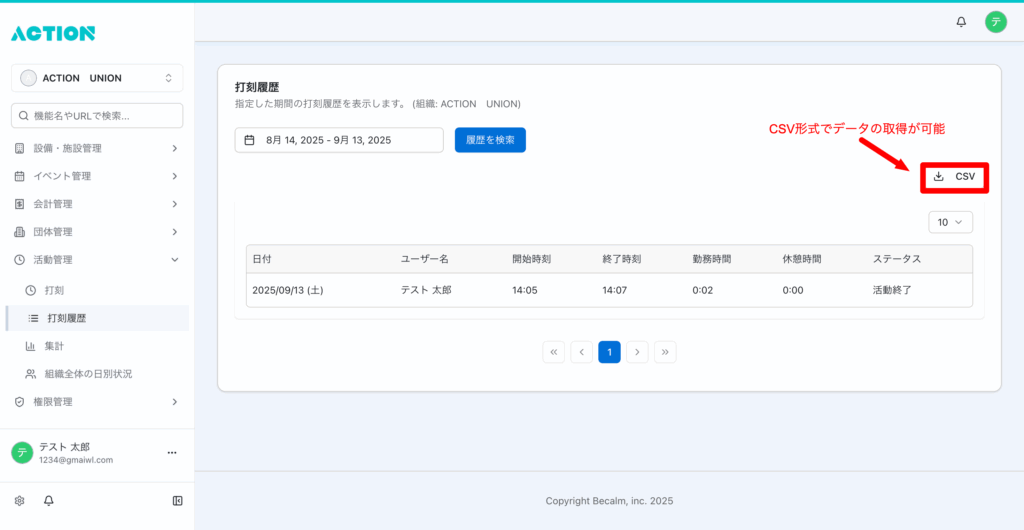
Task: Click the notification bell in top header
Action: [961, 21]
